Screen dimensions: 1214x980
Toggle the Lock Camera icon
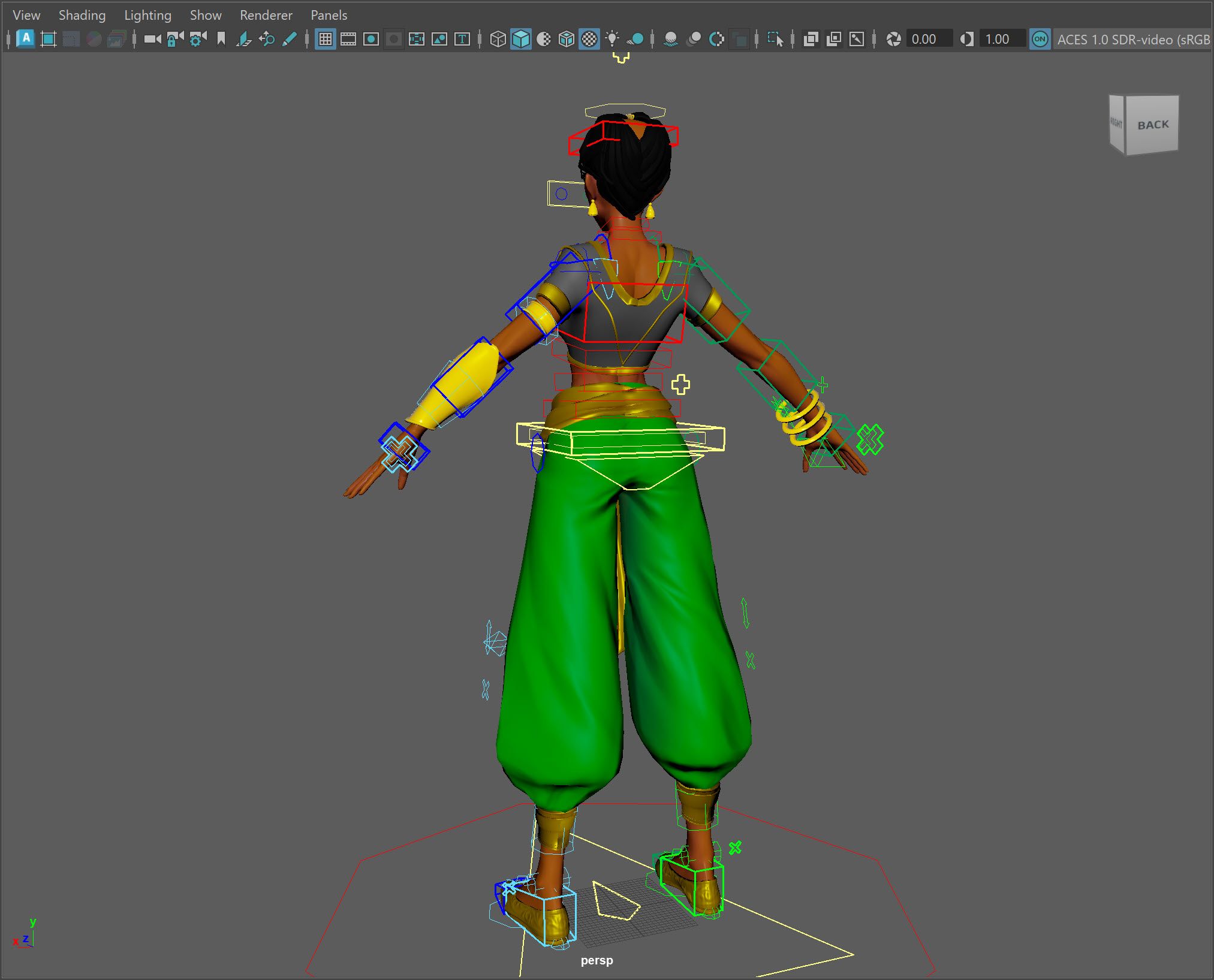coord(175,40)
